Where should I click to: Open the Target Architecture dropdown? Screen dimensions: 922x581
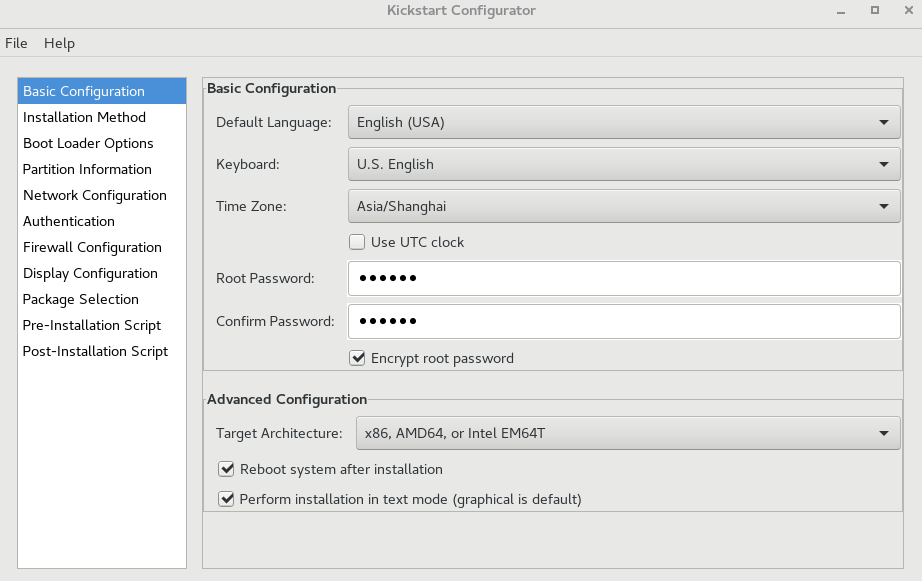pos(627,433)
